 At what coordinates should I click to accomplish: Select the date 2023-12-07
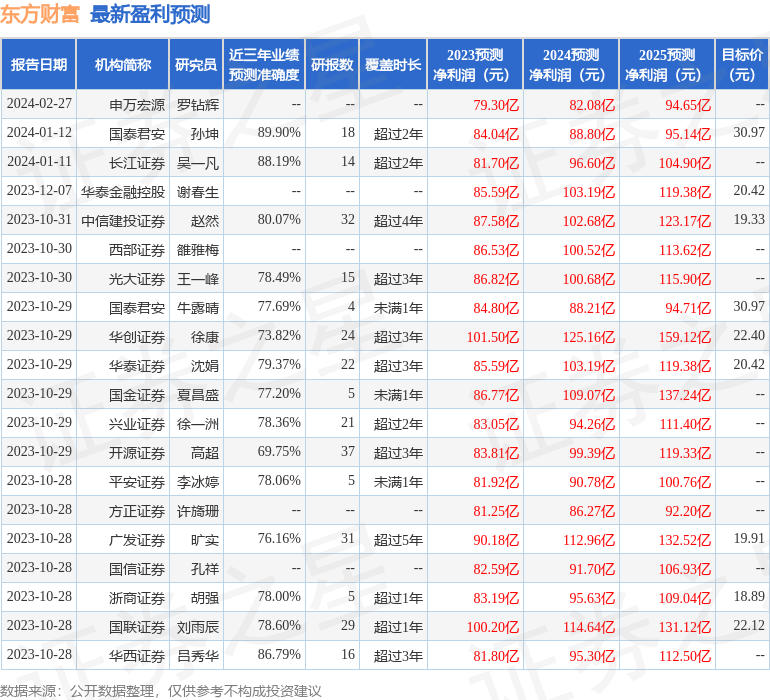(39, 191)
